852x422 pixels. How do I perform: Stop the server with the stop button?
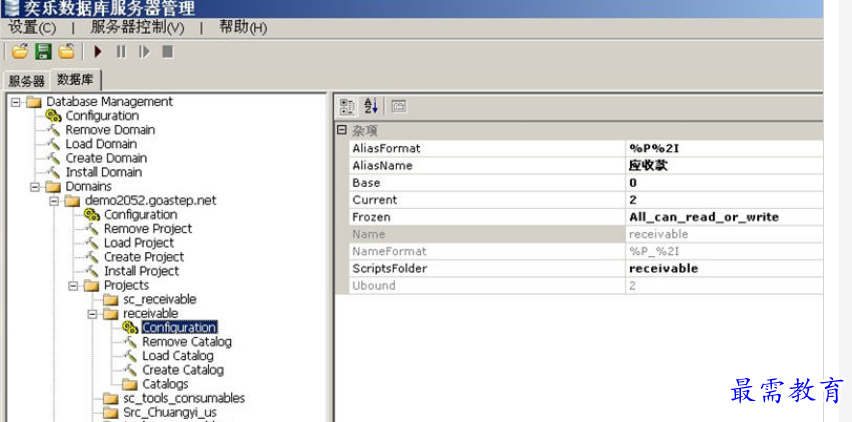click(167, 52)
